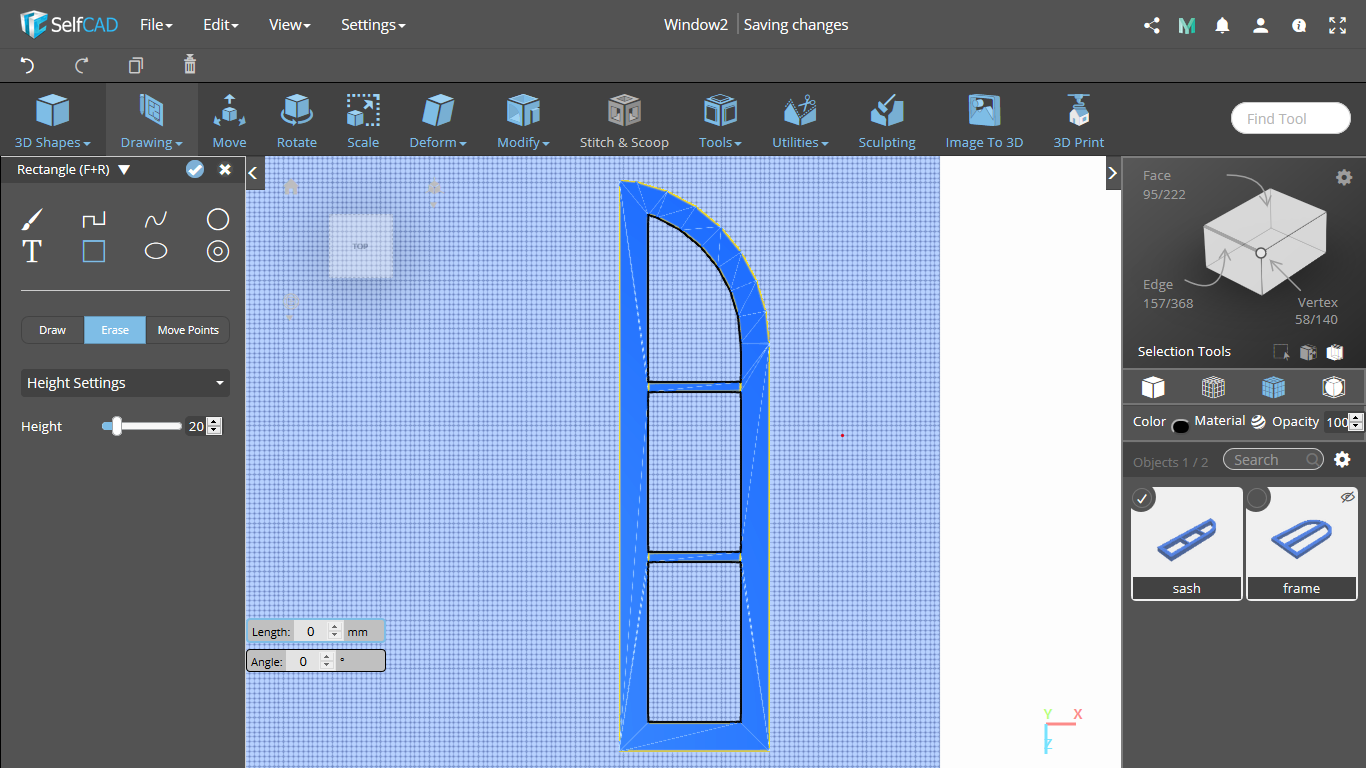
Task: Switch to Move Points mode
Action: [x=188, y=330]
